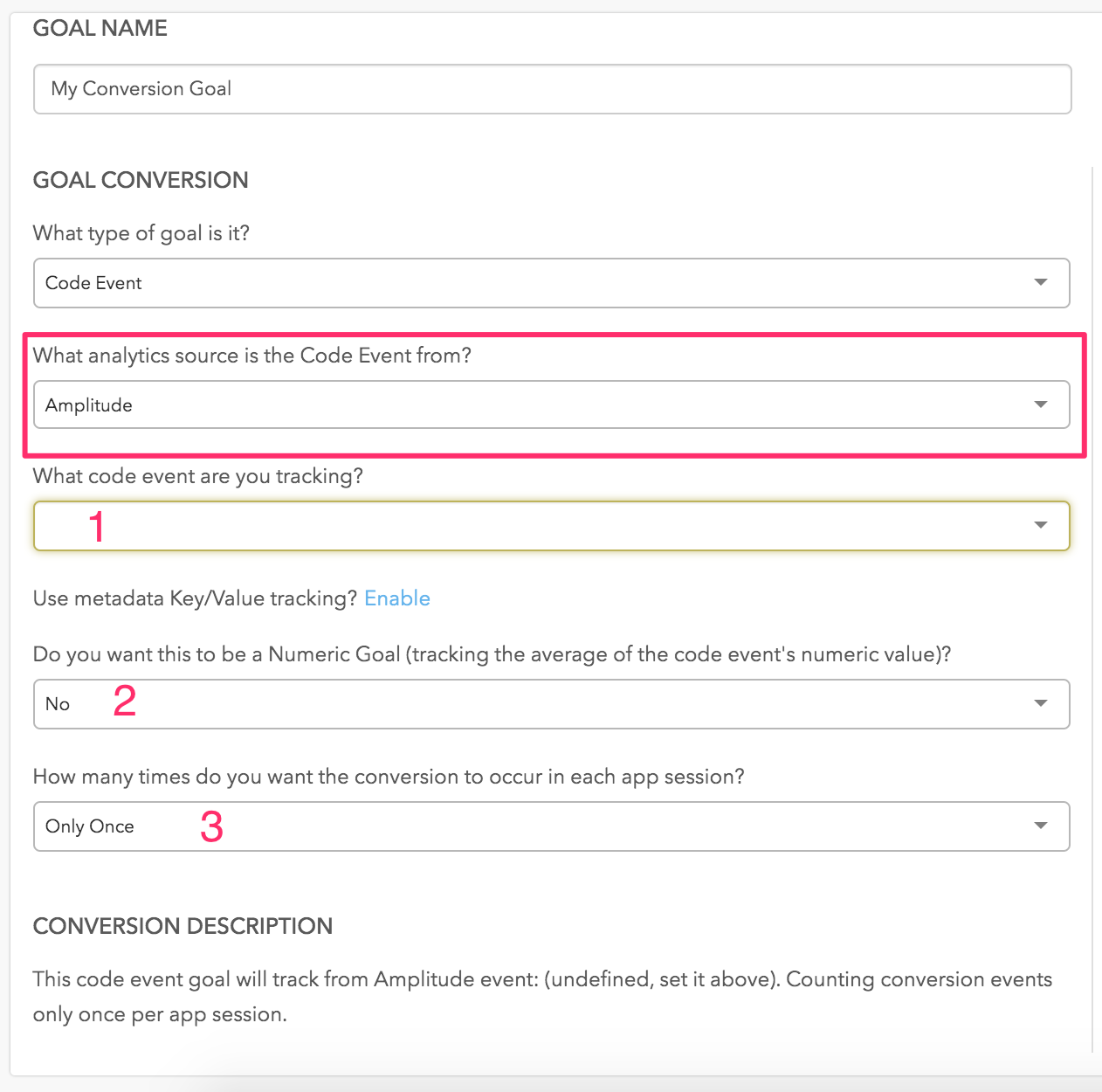Click the caret arrow in Numeric Goal 'No' field
This screenshot has width=1102, height=1092.
tap(1040, 703)
